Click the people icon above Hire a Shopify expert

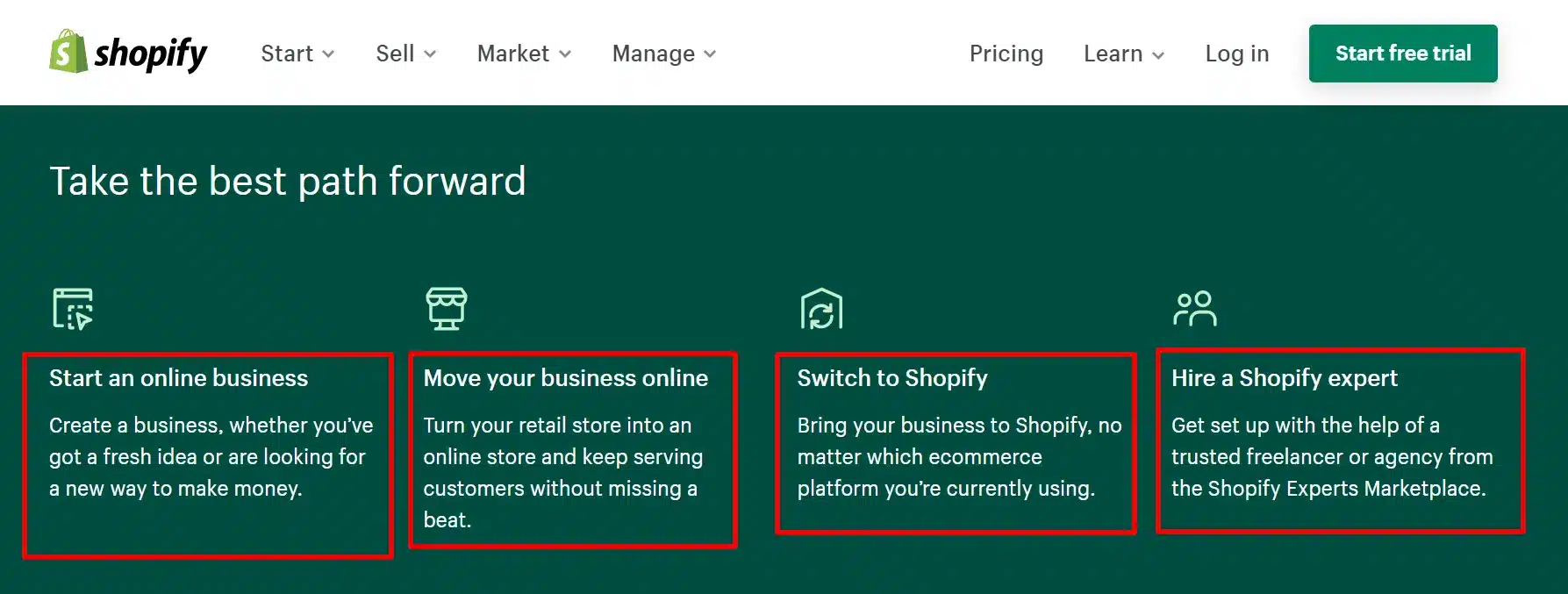click(1195, 308)
